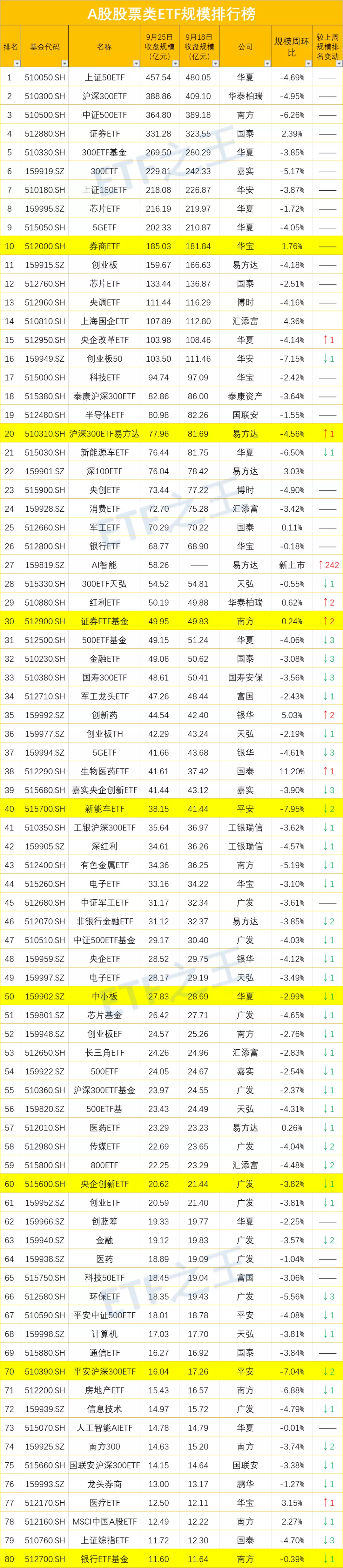Click the 11.20% change for 生物医药ETF
This screenshot has width=343, height=1568.
point(292,771)
